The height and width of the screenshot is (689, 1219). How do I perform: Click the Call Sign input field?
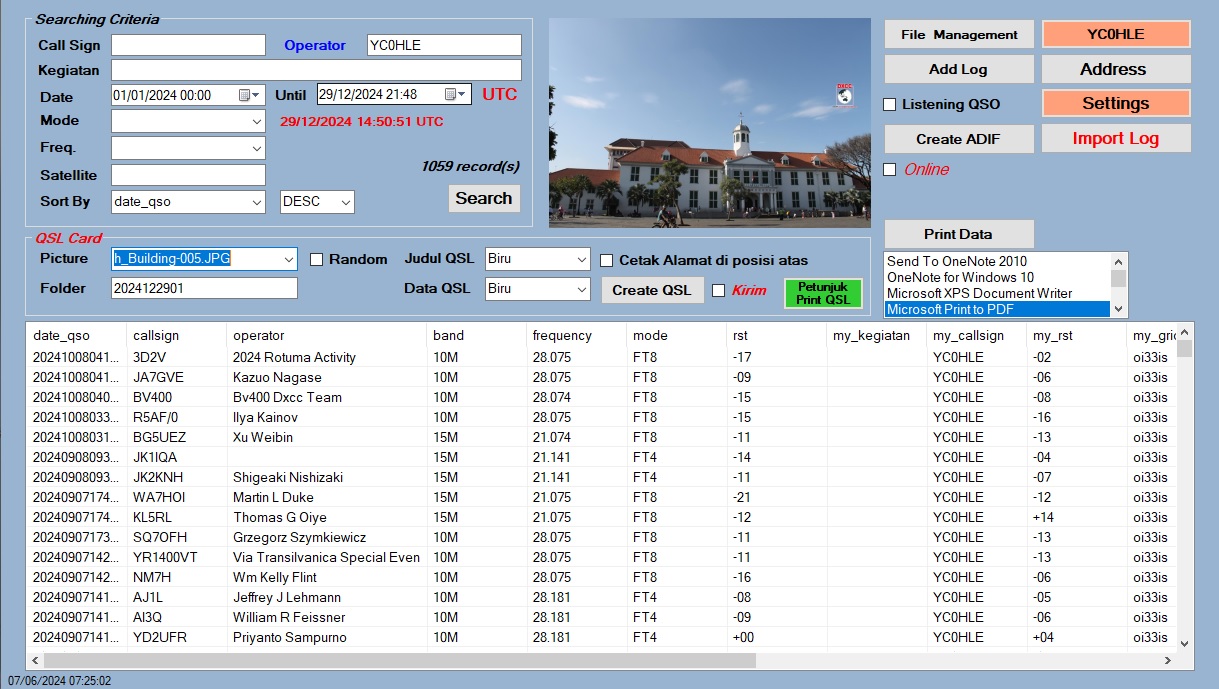[188, 45]
